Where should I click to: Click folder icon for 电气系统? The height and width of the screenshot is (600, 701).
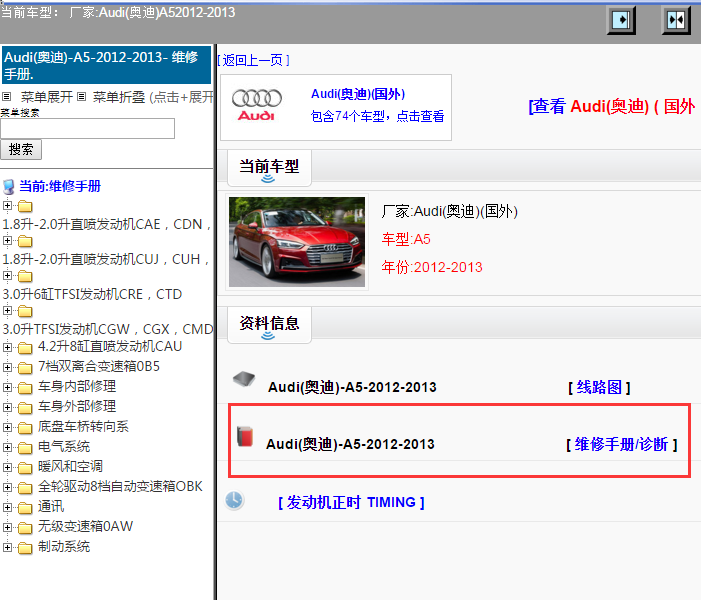pos(25,448)
